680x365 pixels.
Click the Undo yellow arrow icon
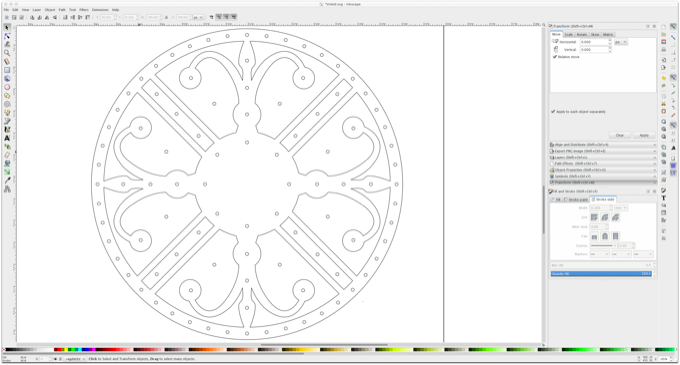pyautogui.click(x=664, y=78)
